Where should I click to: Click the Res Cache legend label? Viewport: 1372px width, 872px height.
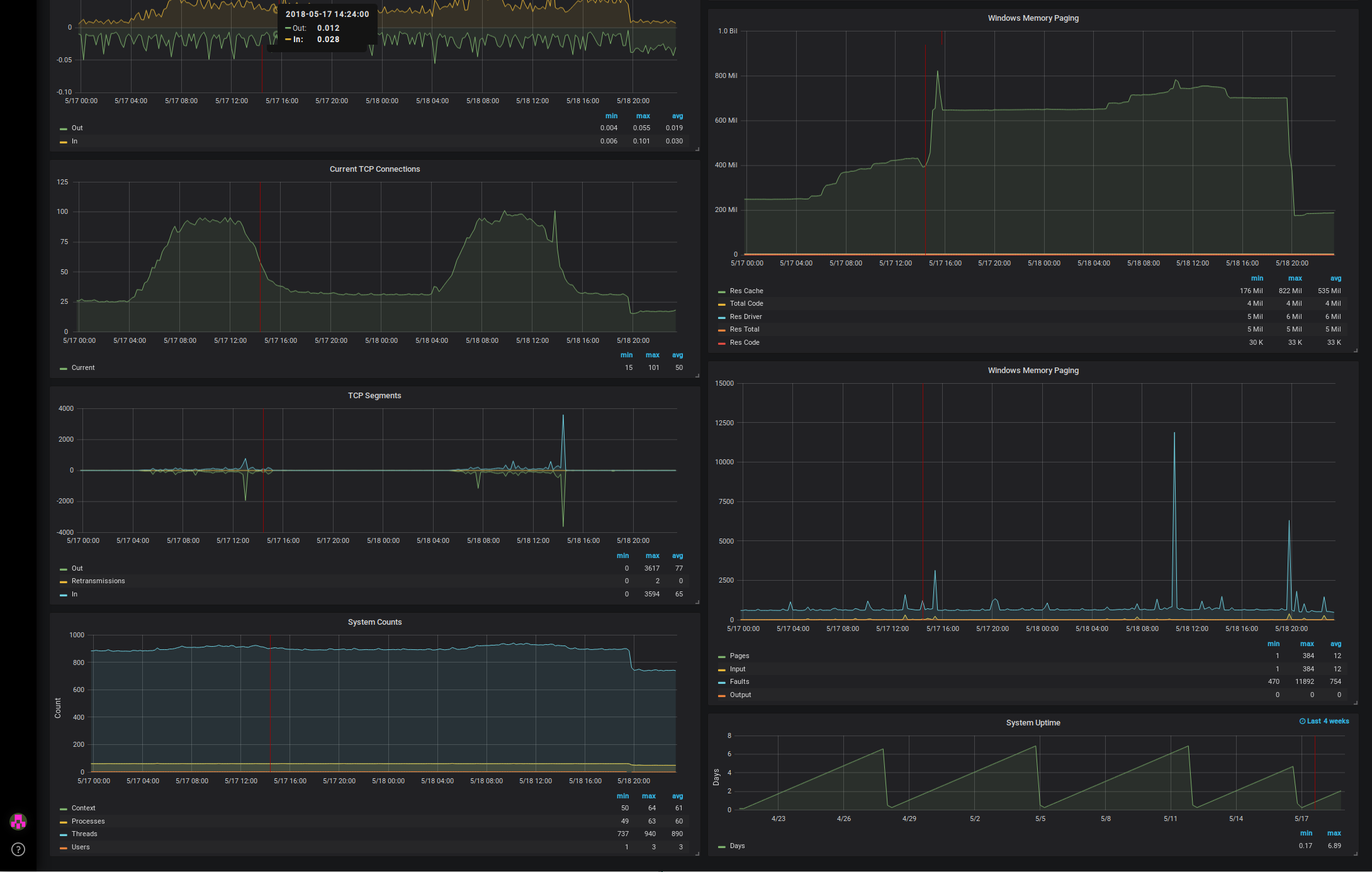(x=746, y=291)
